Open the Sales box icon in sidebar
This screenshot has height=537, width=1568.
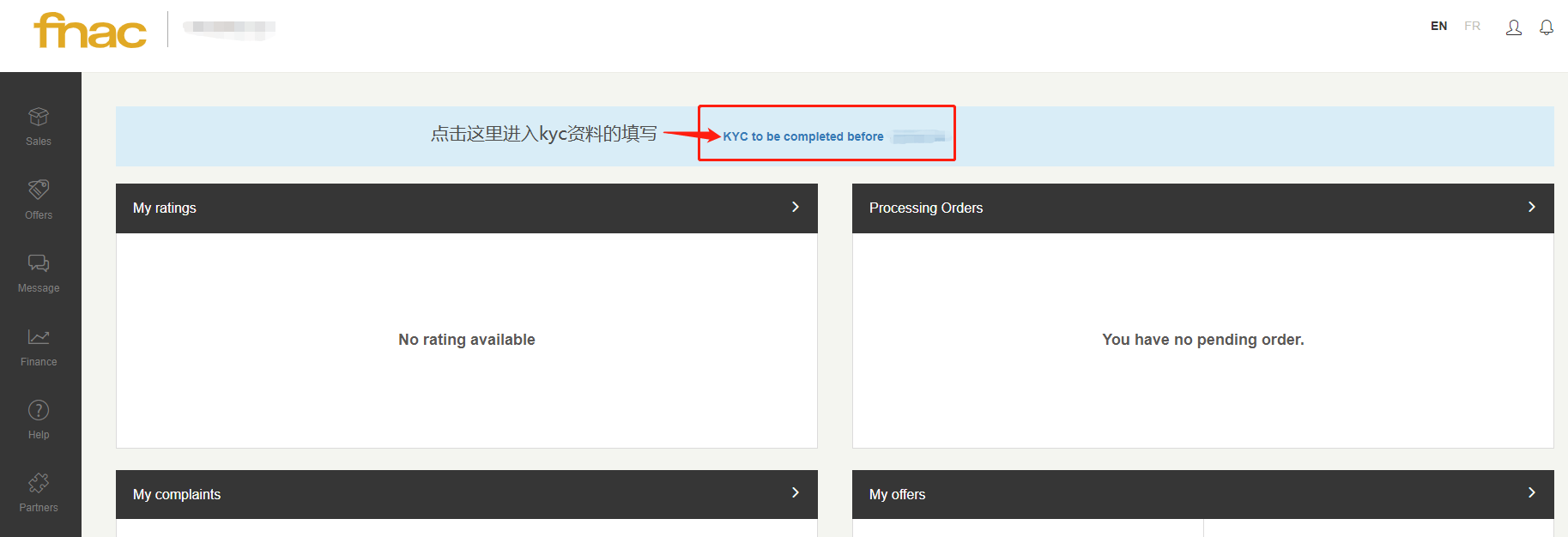coord(39,117)
